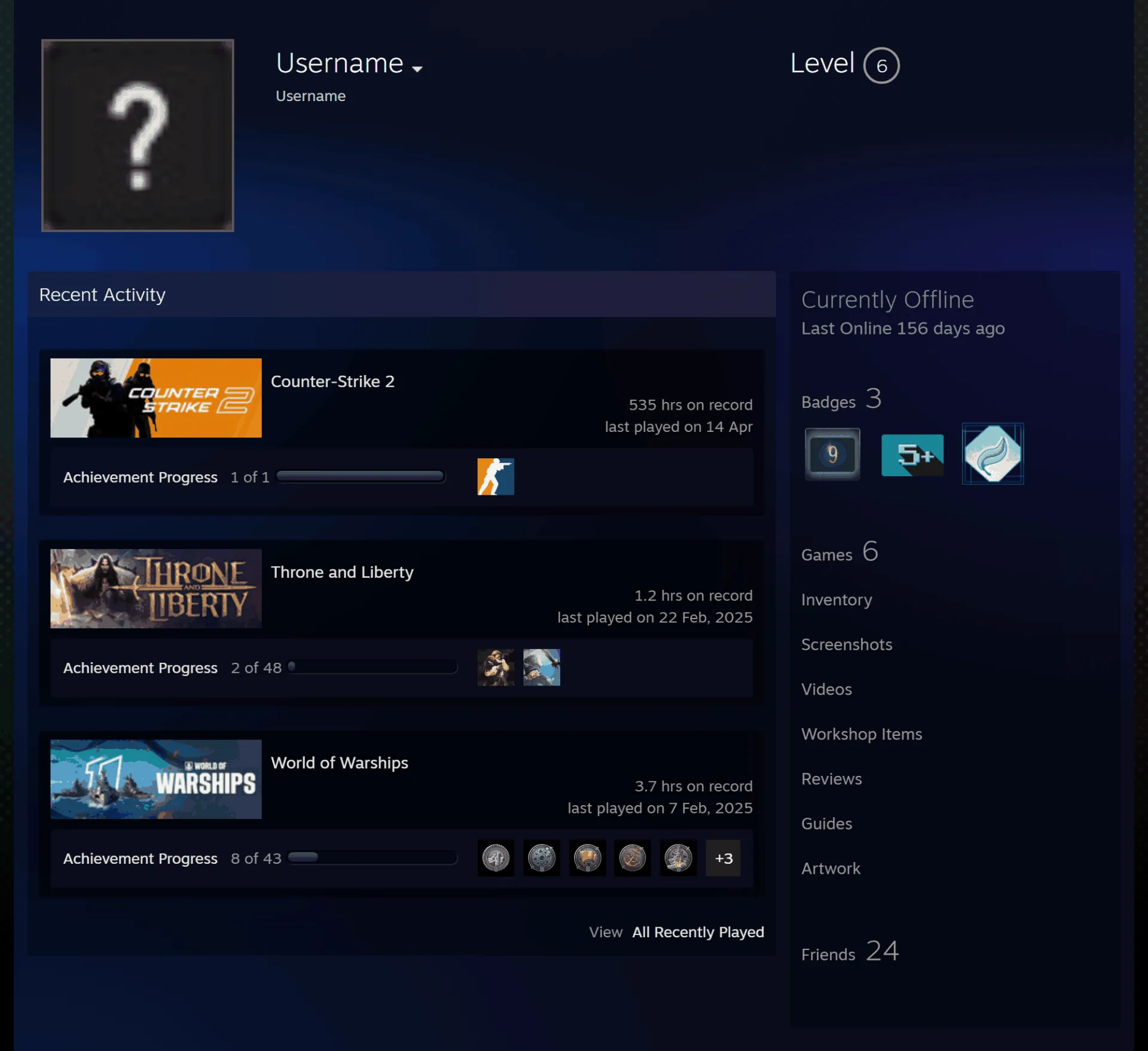
Task: Click the second Throne and Liberty achievement icon
Action: click(541, 667)
